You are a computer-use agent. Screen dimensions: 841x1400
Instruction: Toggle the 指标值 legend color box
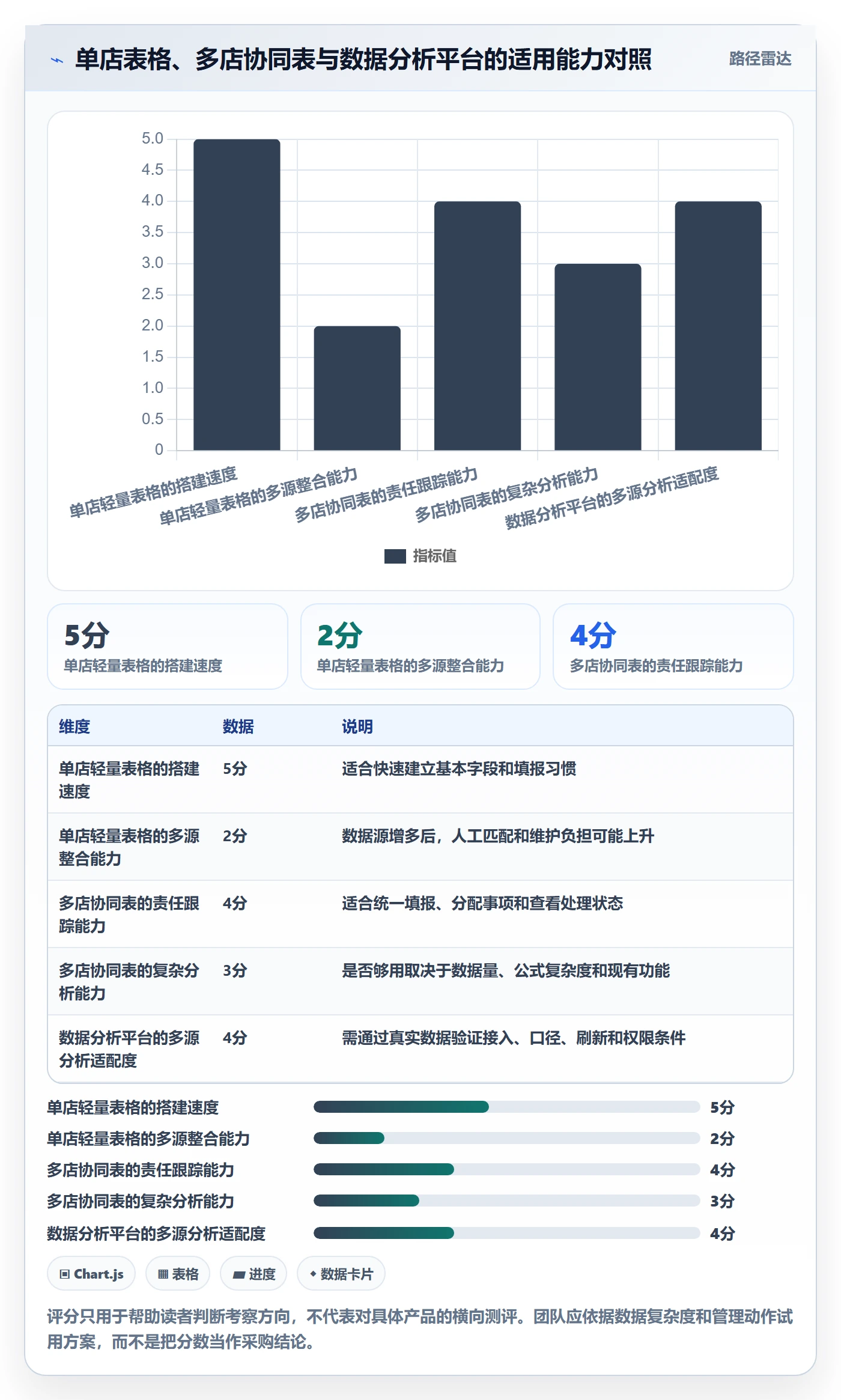point(395,556)
